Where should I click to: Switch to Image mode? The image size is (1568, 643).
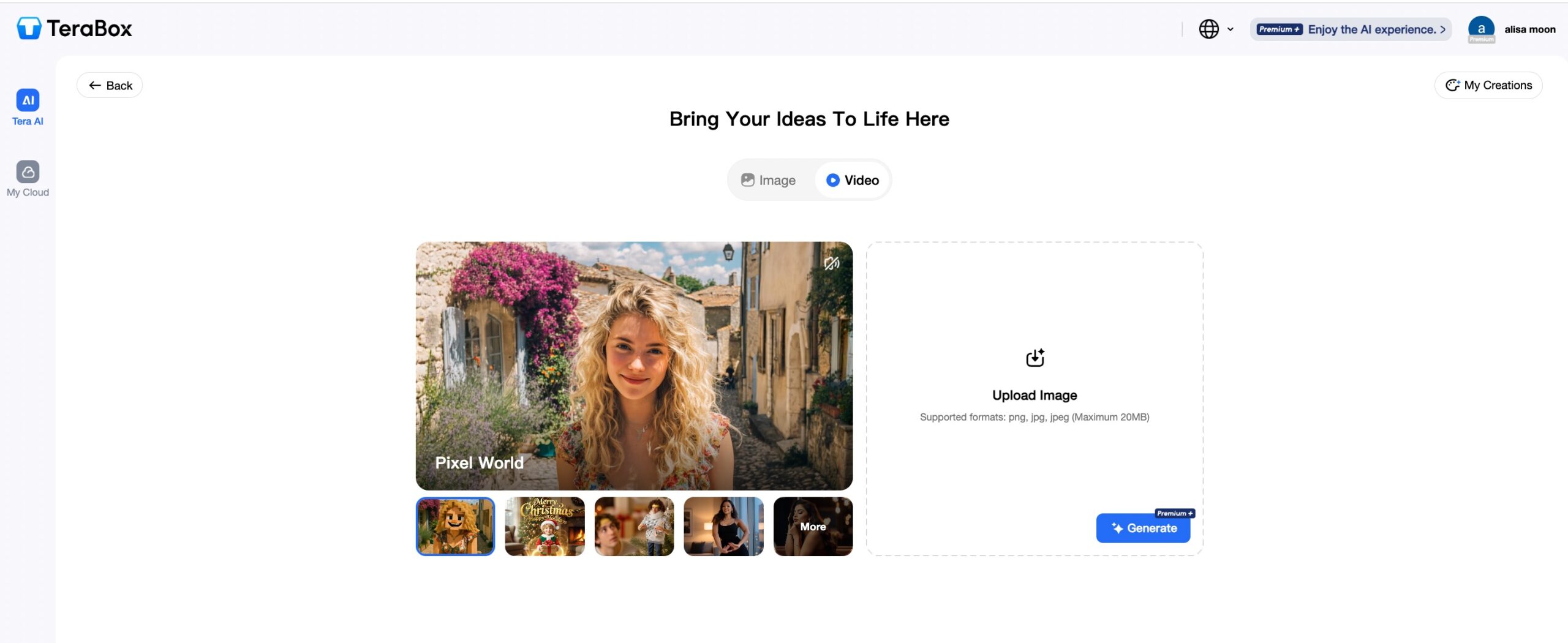pyautogui.click(x=769, y=180)
